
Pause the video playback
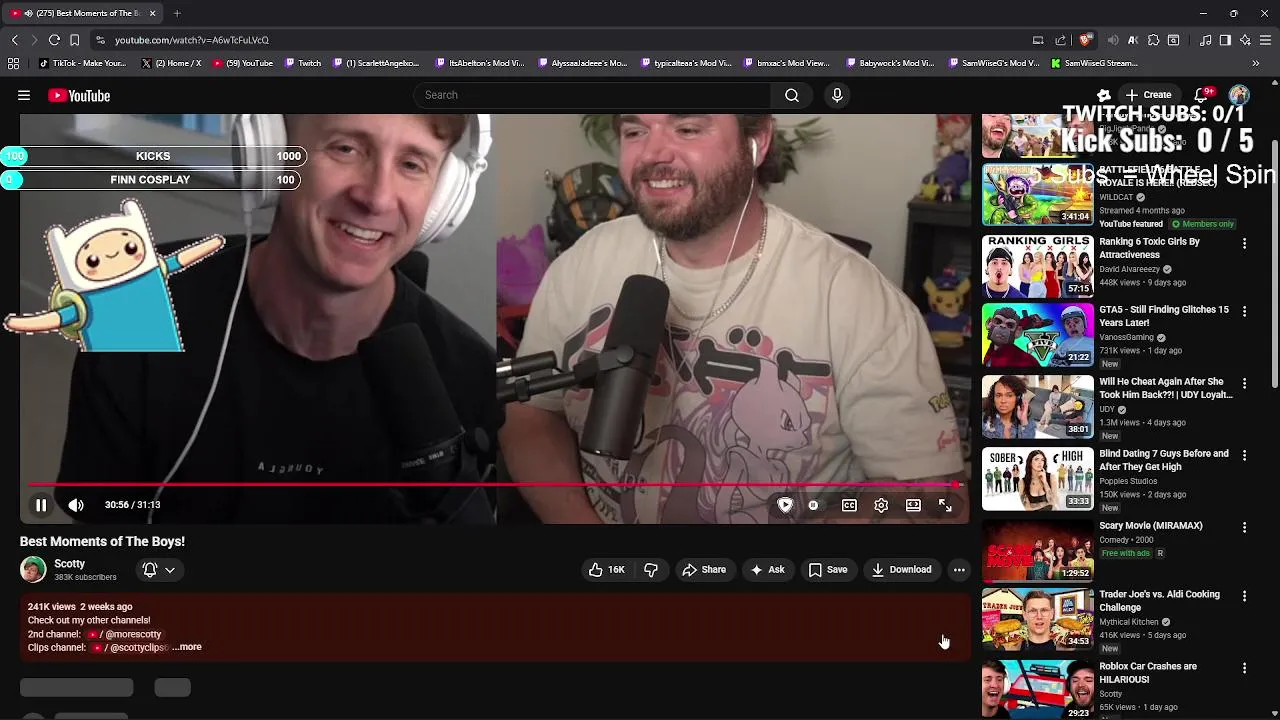(x=41, y=505)
